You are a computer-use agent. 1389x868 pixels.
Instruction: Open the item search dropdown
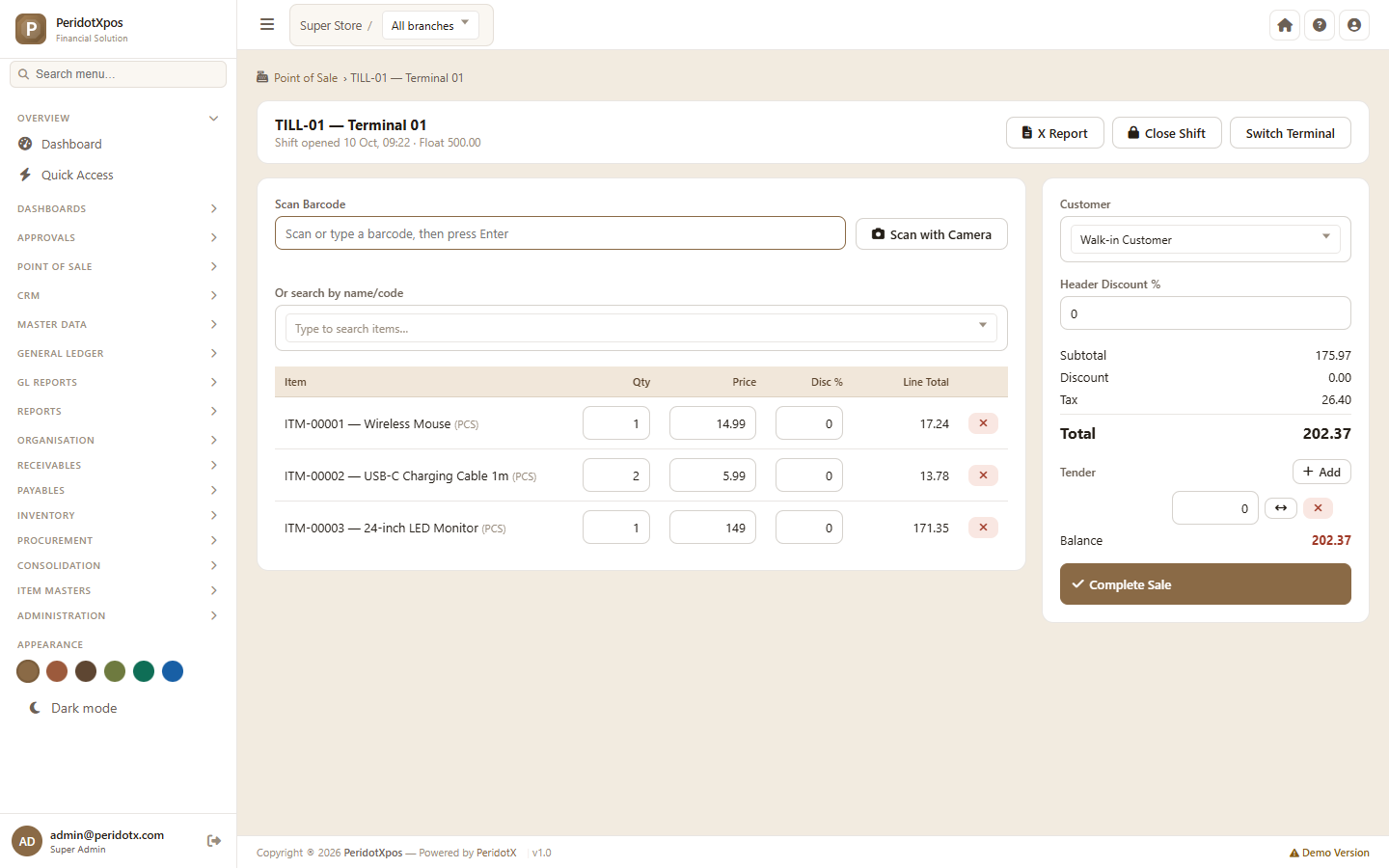(641, 328)
